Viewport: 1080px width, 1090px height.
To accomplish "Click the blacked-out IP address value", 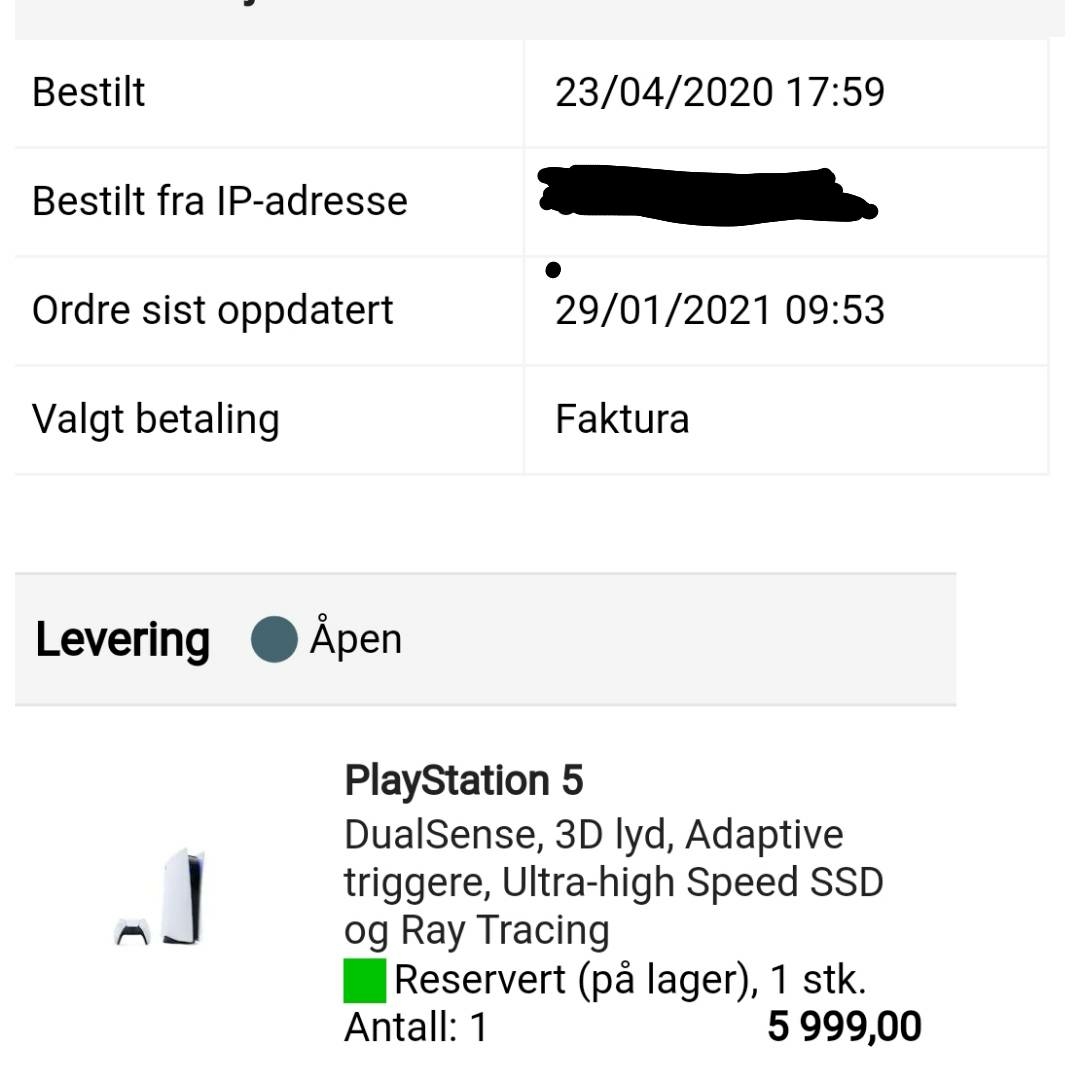I will (707, 196).
